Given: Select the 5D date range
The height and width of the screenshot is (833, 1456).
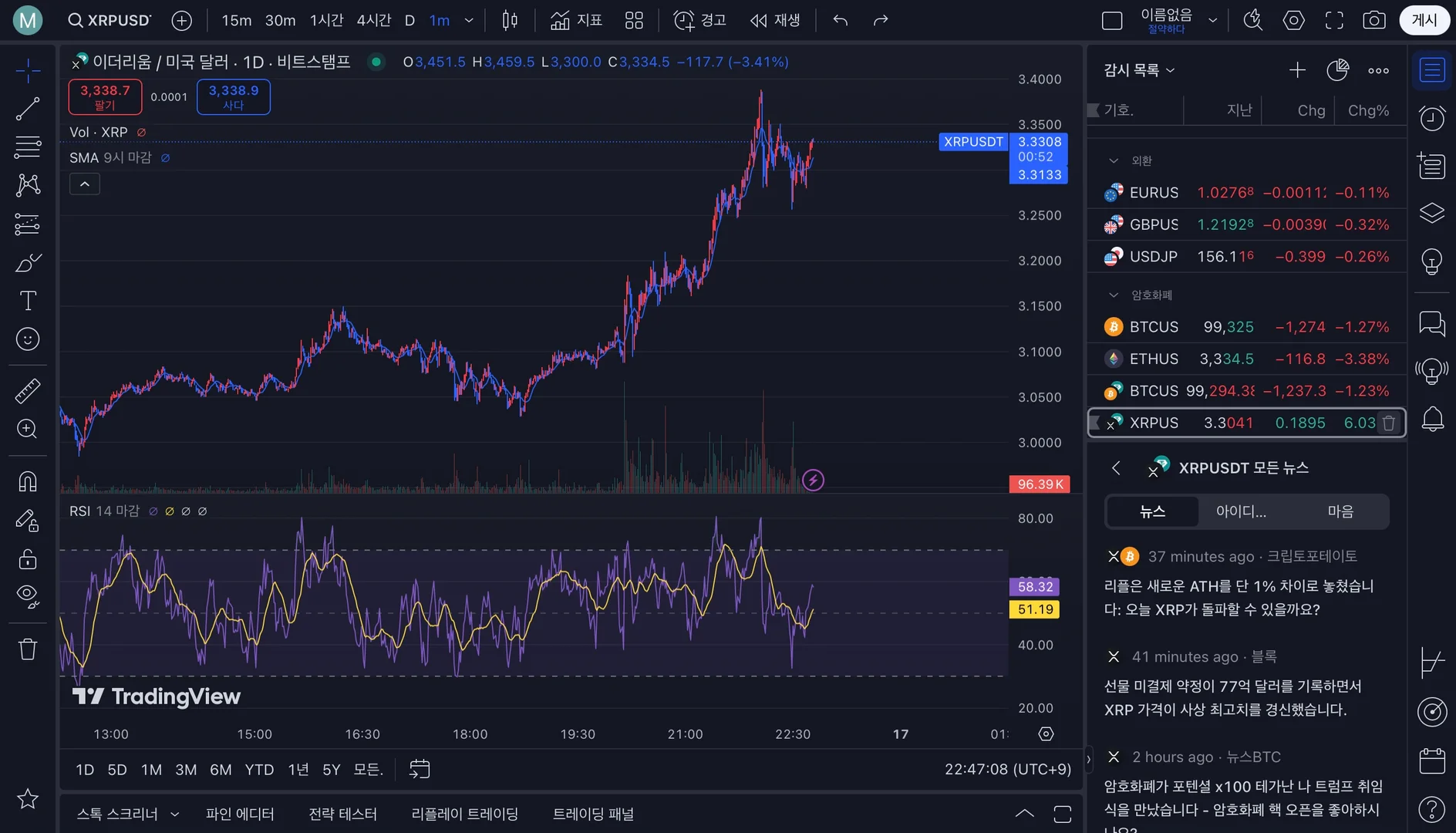Looking at the screenshot, I should [117, 770].
